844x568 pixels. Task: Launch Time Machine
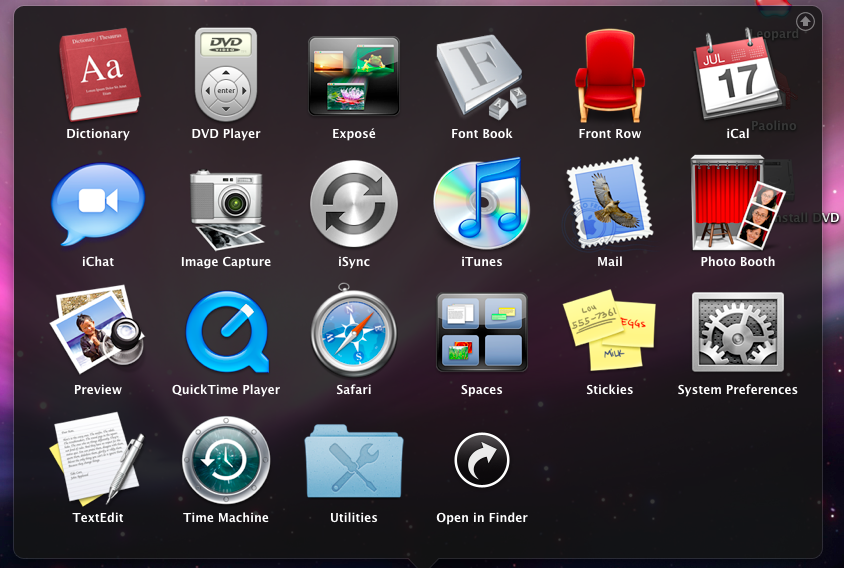pos(226,459)
